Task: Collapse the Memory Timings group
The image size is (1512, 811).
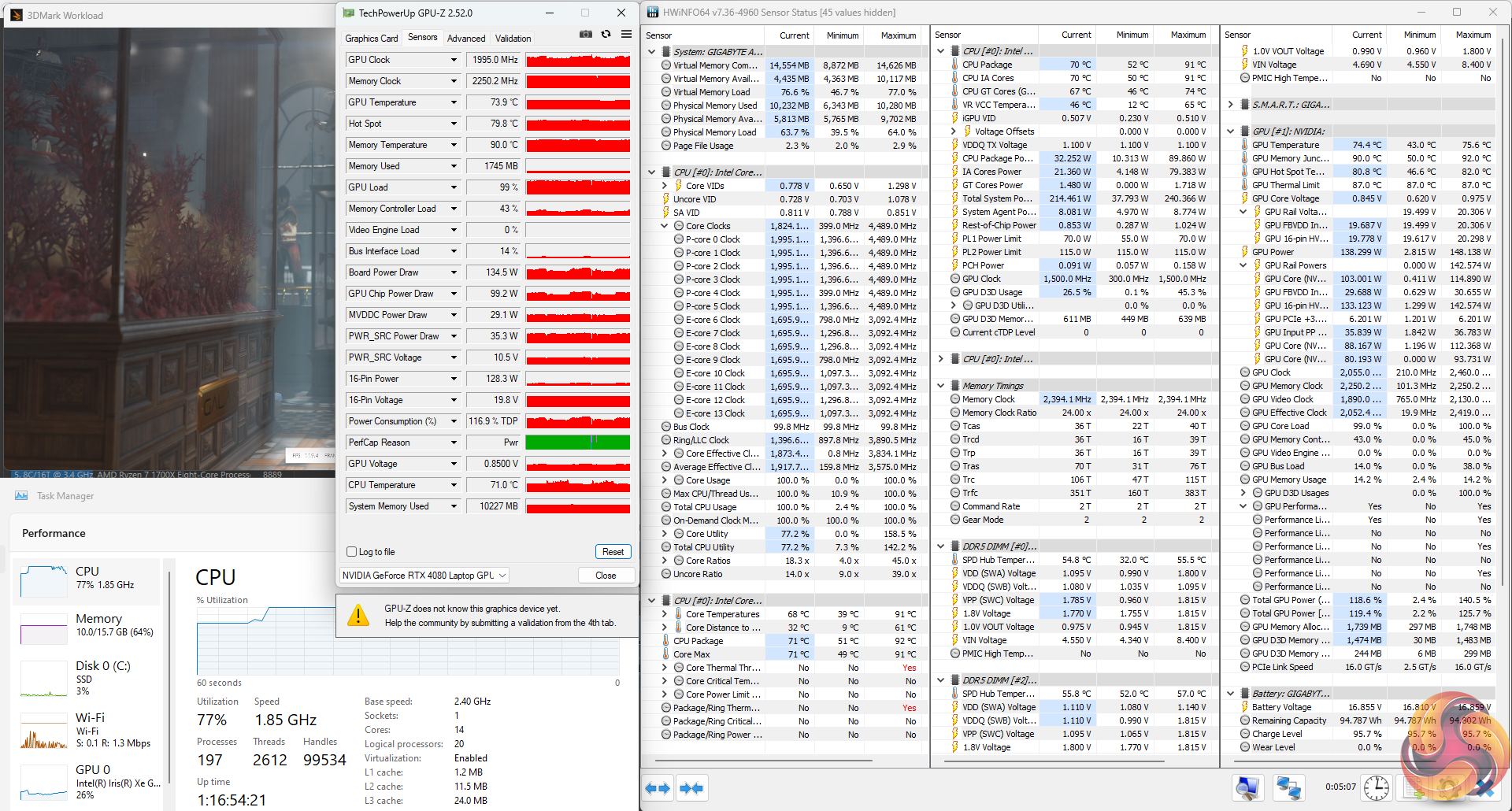Action: (x=940, y=386)
